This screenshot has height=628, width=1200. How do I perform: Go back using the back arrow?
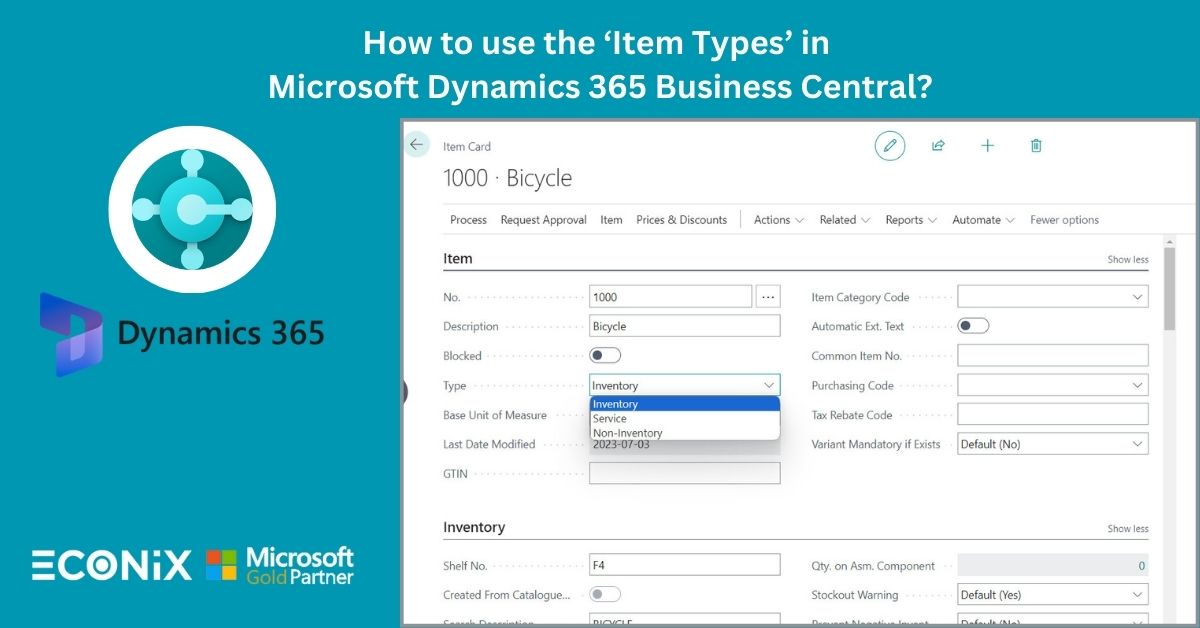click(417, 144)
